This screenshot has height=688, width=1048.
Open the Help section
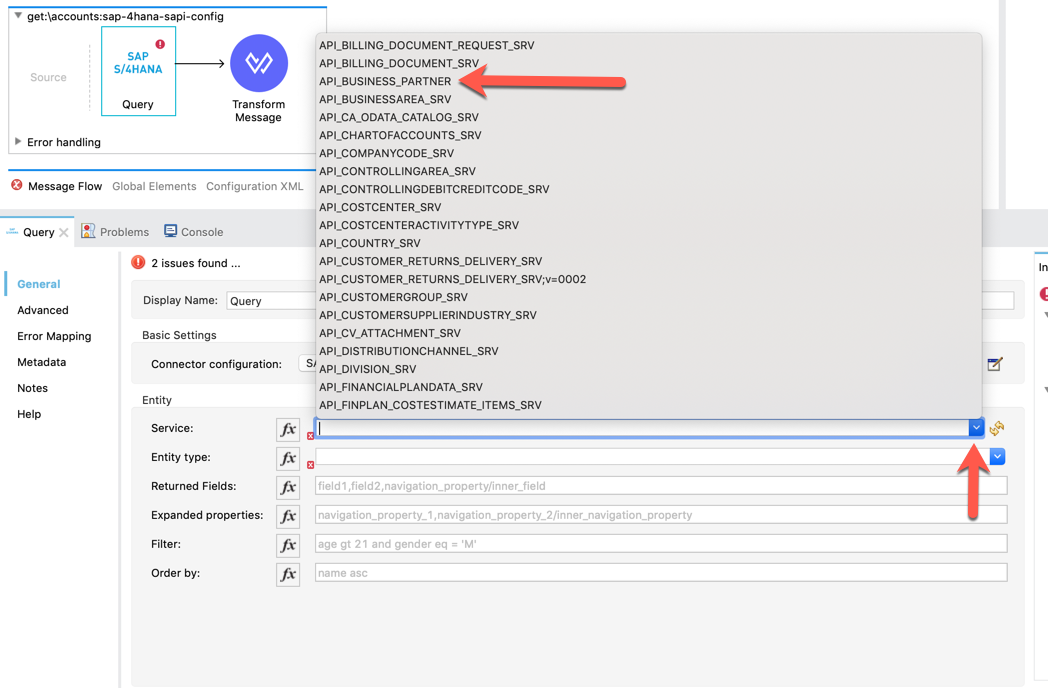tap(29, 415)
